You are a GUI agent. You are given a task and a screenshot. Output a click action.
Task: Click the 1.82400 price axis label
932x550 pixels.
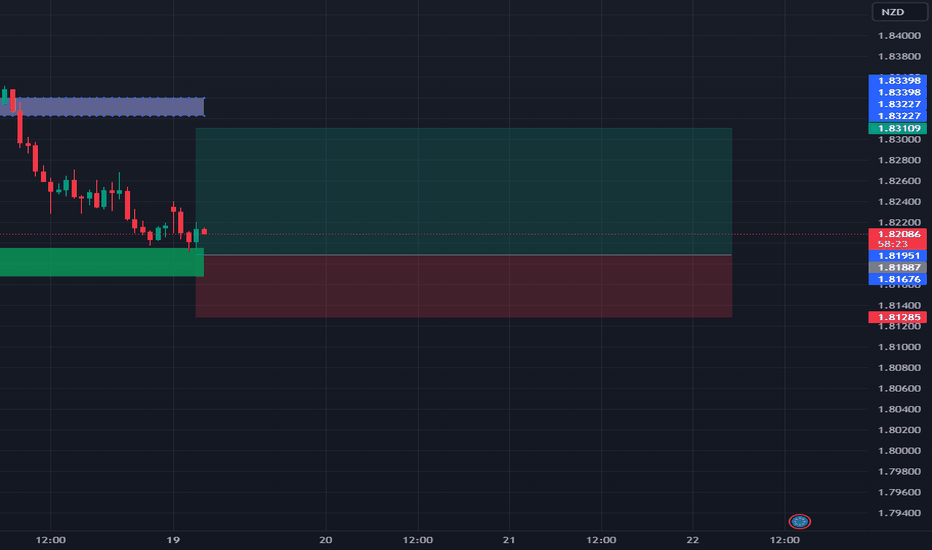tap(899, 202)
